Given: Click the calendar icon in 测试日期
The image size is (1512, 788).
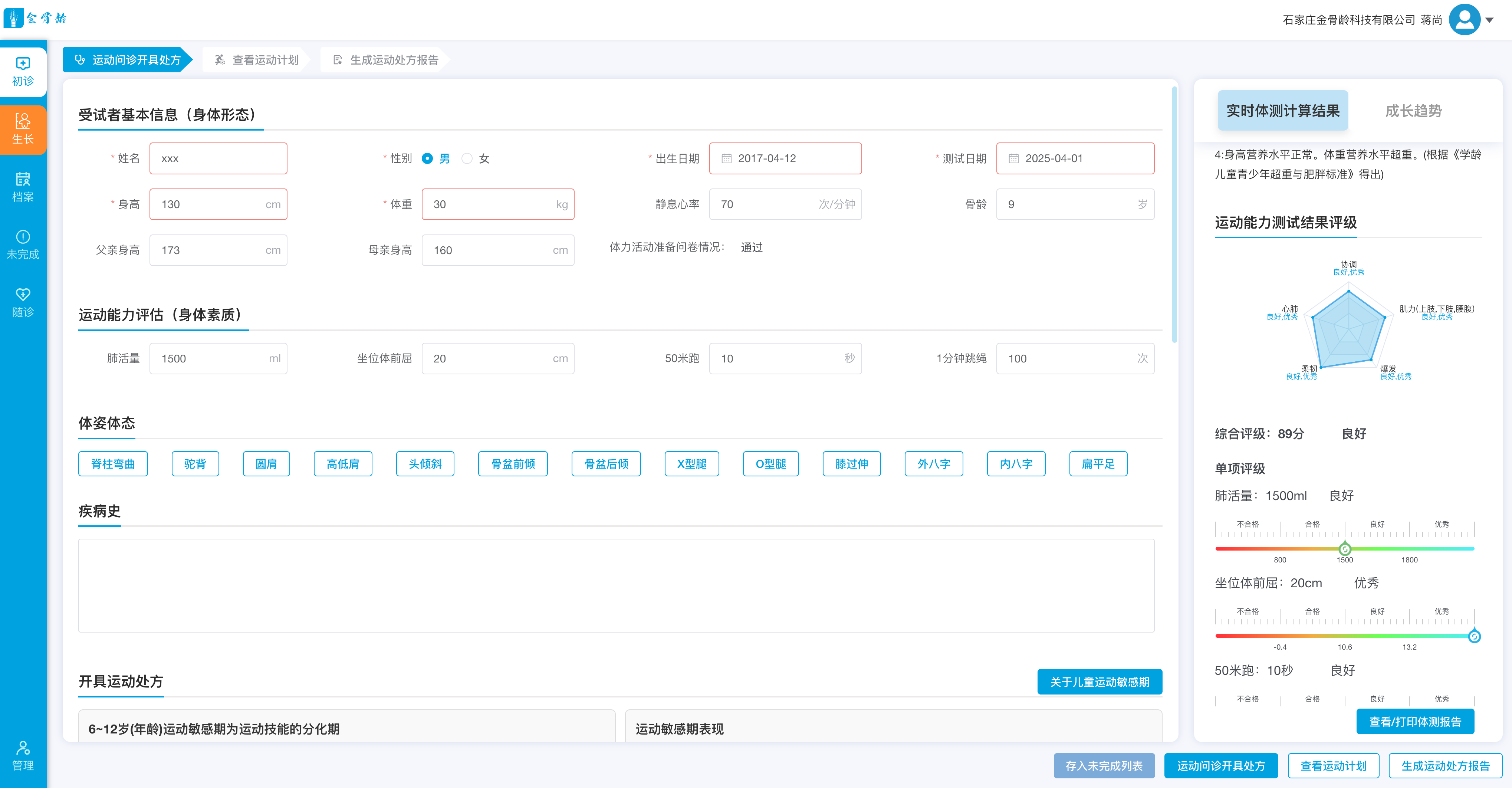Looking at the screenshot, I should [x=1014, y=158].
